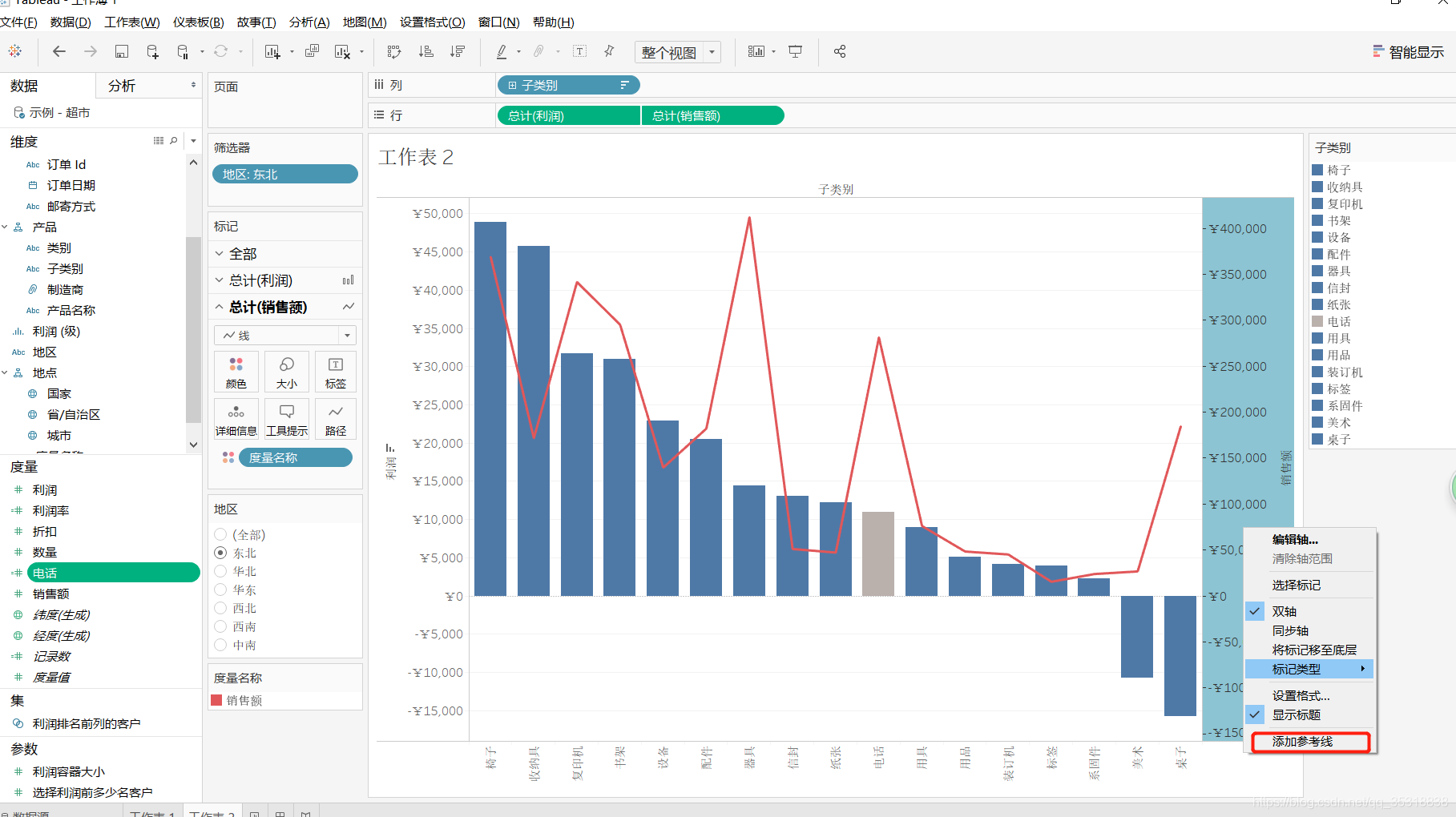Save workbook using the floppy disk icon
The height and width of the screenshot is (817, 1456).
point(122,51)
